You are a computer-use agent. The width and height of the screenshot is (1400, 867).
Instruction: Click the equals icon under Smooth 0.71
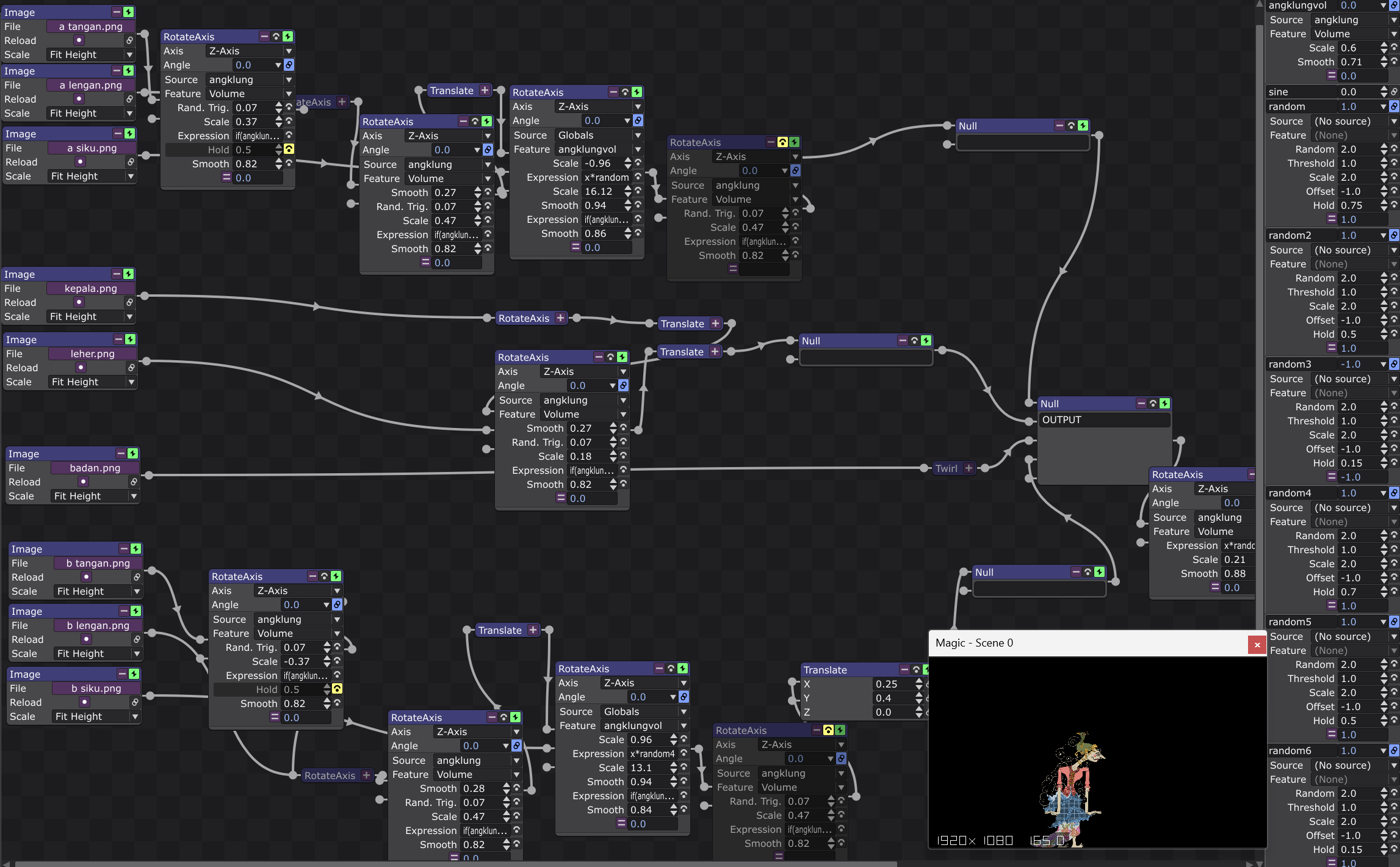coord(1332,76)
